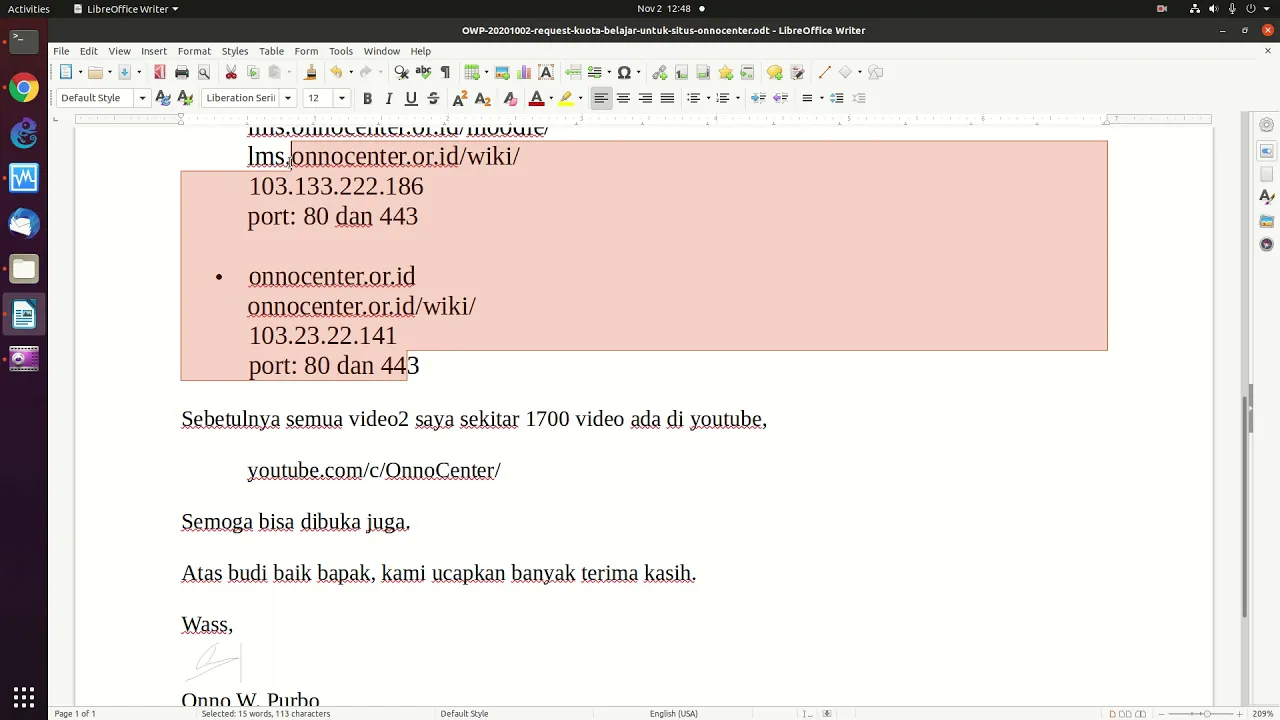Toggle italic formatting
Screen dimensions: 1280x720
click(389, 98)
